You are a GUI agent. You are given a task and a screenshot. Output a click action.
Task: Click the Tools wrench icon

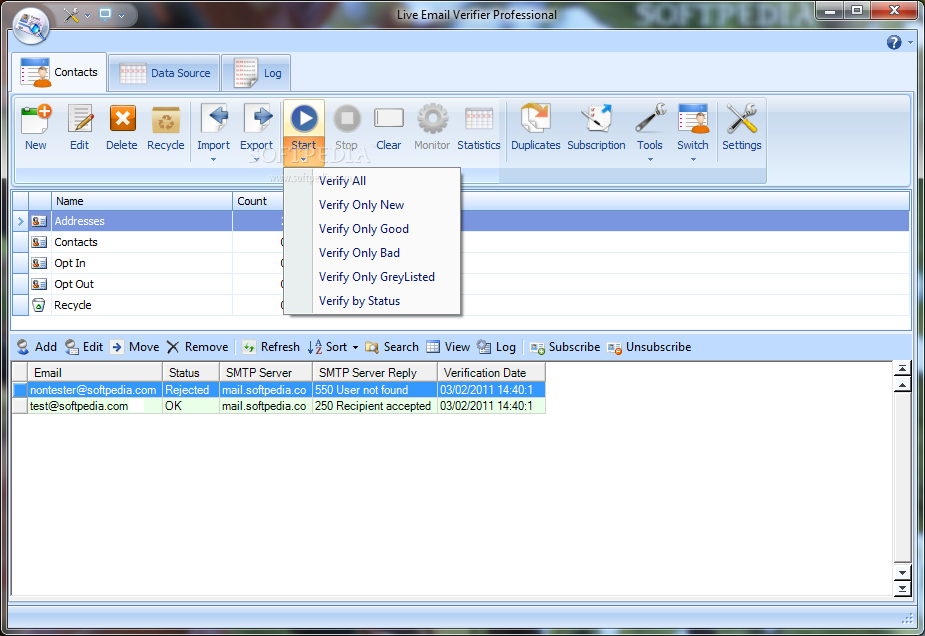tap(650, 119)
